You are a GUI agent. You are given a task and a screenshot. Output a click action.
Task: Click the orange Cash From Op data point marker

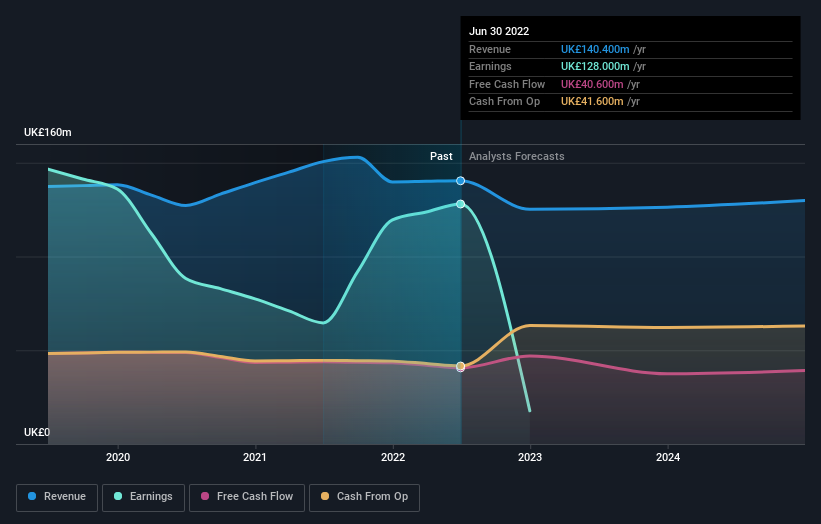[x=460, y=365]
